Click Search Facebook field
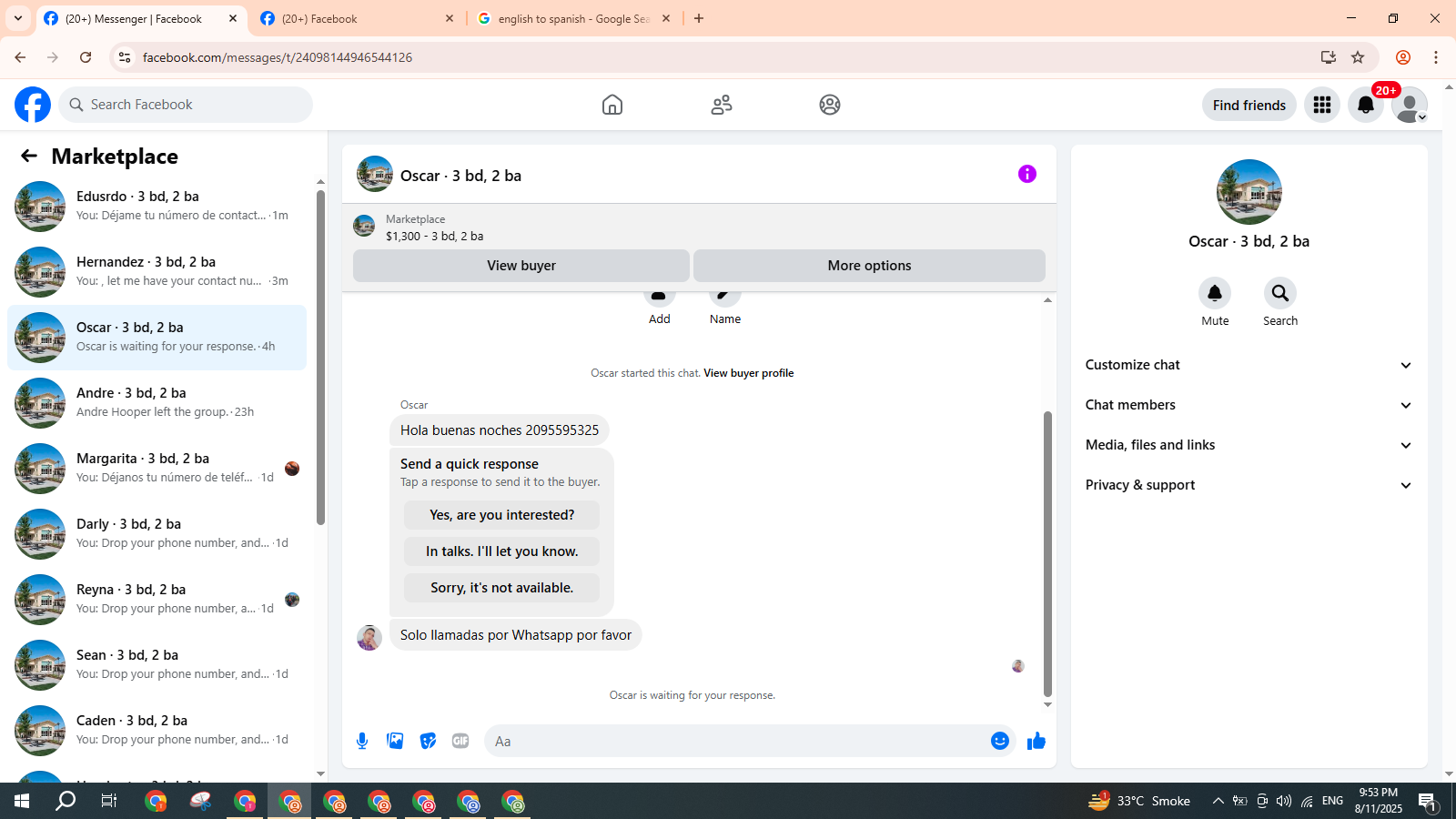This screenshot has height=819, width=1456. pyautogui.click(x=186, y=105)
